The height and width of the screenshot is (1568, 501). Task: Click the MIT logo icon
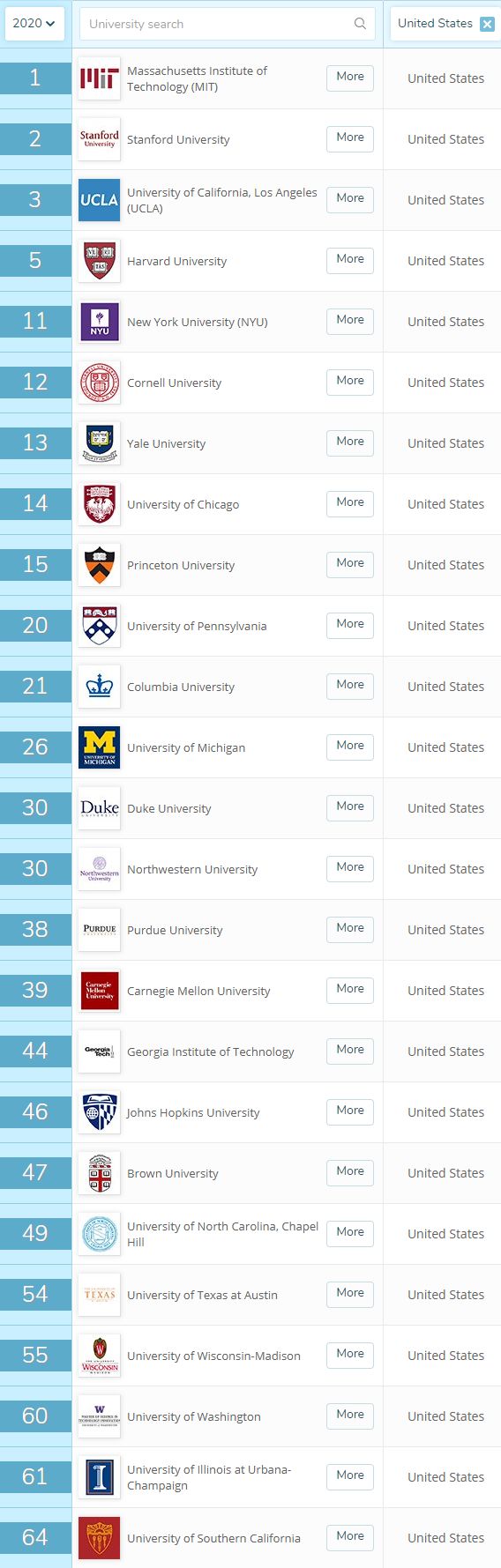click(99, 78)
